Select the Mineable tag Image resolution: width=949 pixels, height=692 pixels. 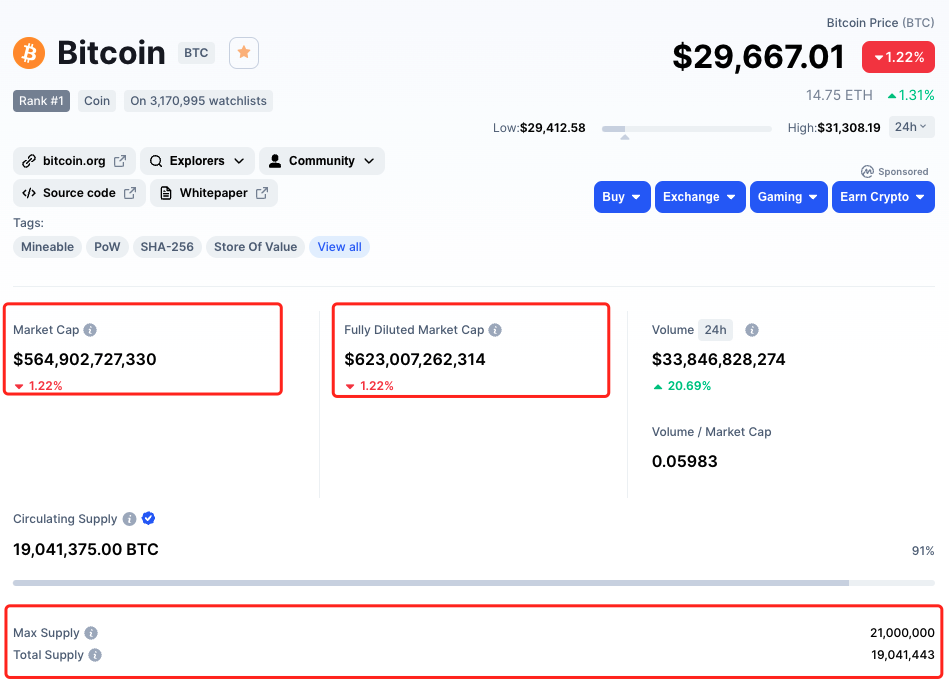(x=47, y=247)
